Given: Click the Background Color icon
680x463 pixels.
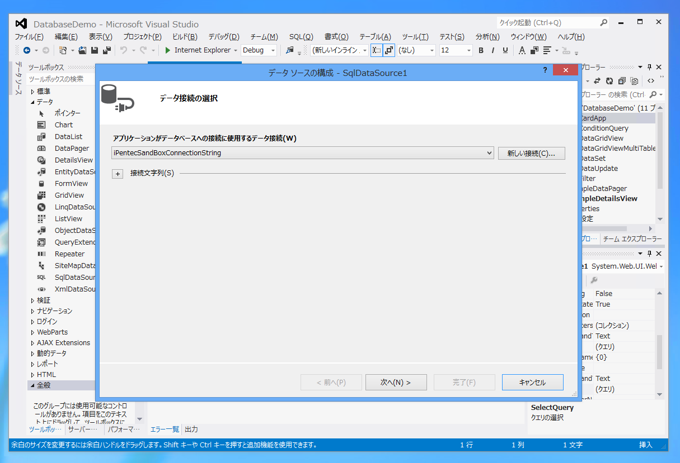Looking at the screenshot, I should pos(535,50).
